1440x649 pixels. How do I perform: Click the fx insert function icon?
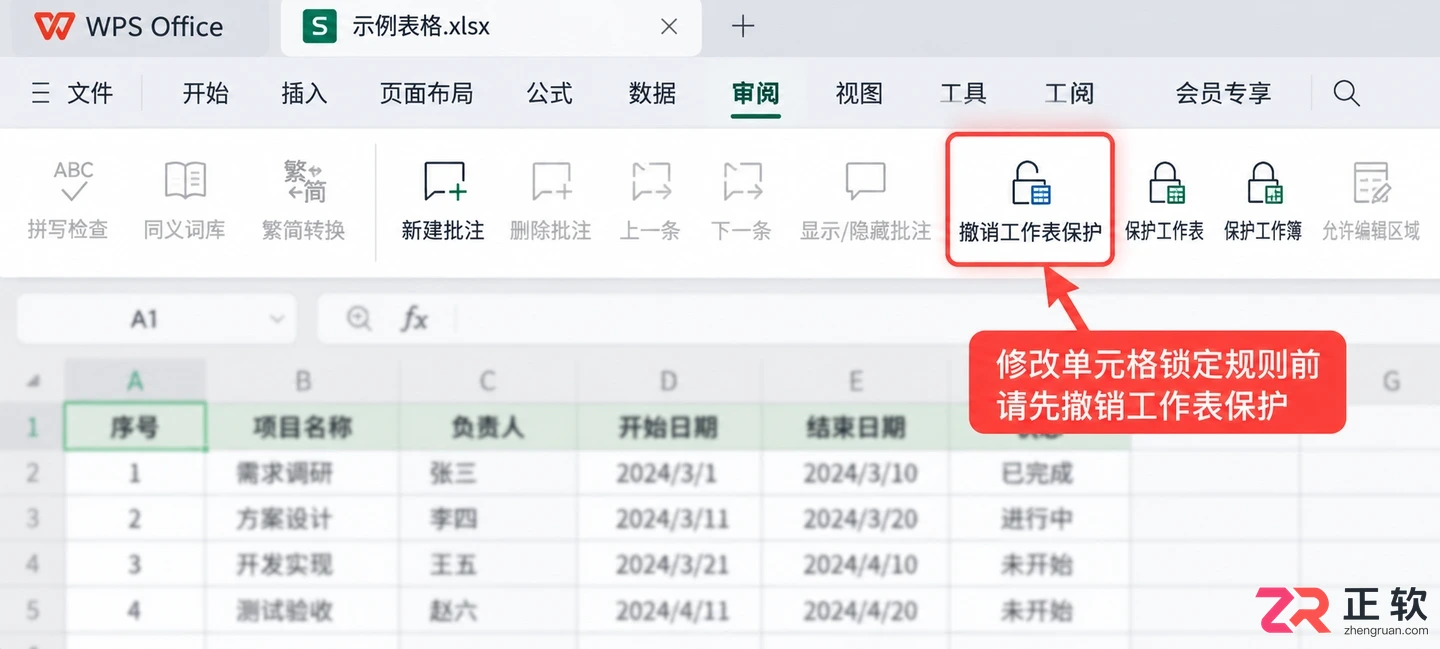click(414, 319)
